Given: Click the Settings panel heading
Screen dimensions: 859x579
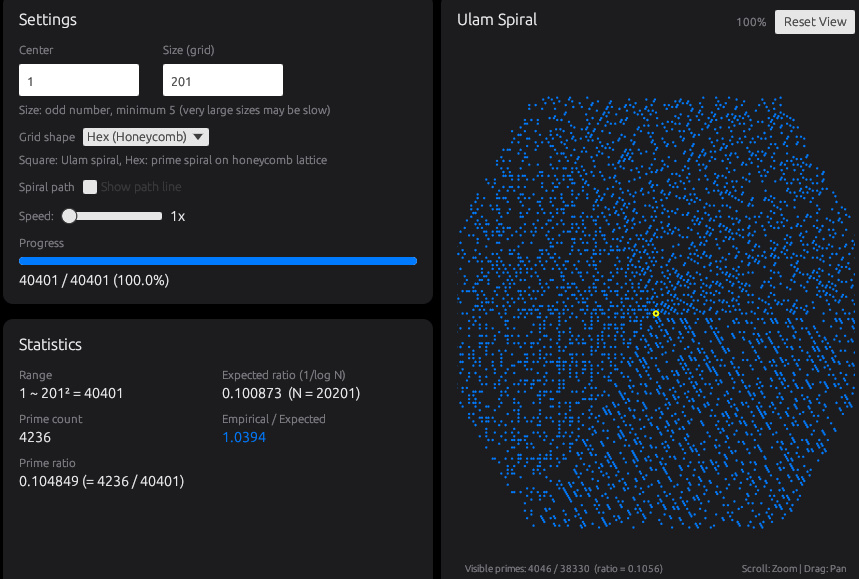Looking at the screenshot, I should tap(48, 20).
